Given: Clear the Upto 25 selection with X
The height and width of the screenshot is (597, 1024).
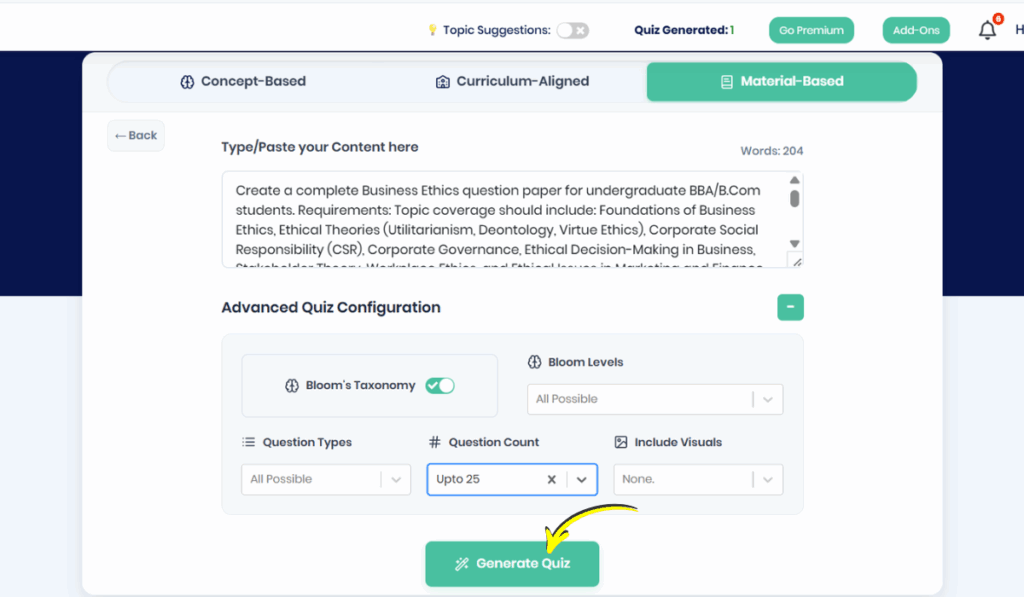Looking at the screenshot, I should (551, 480).
